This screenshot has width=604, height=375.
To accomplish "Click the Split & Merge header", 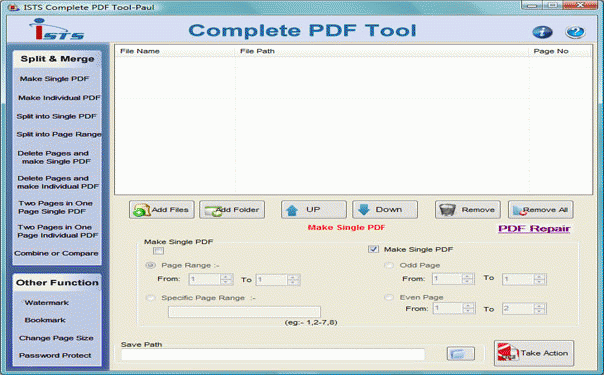I will (x=57, y=59).
